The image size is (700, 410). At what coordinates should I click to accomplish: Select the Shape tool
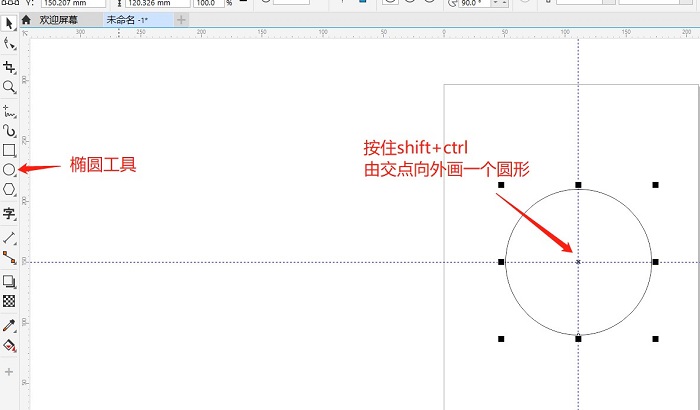(9, 43)
